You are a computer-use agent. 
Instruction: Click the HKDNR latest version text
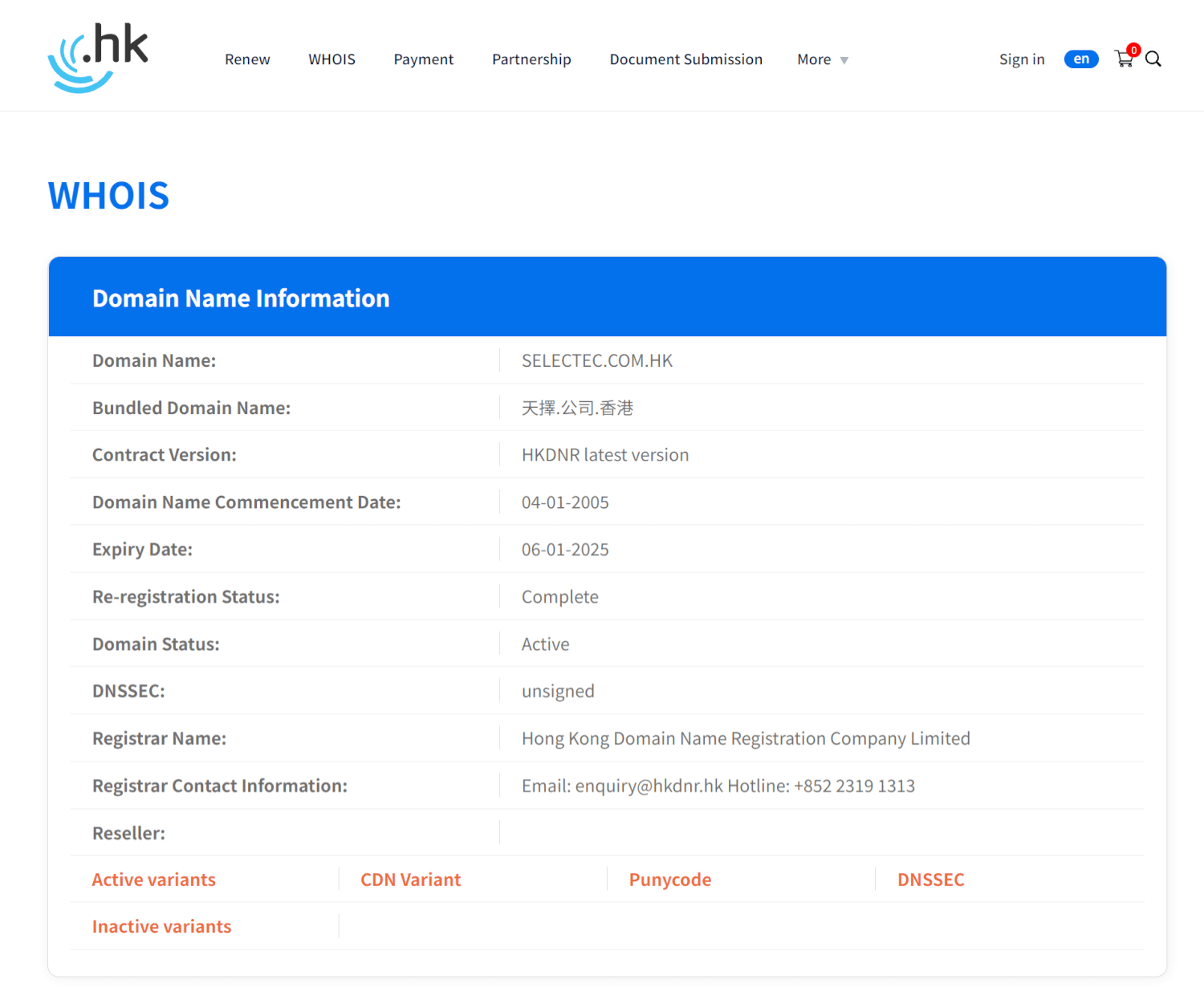coord(605,455)
